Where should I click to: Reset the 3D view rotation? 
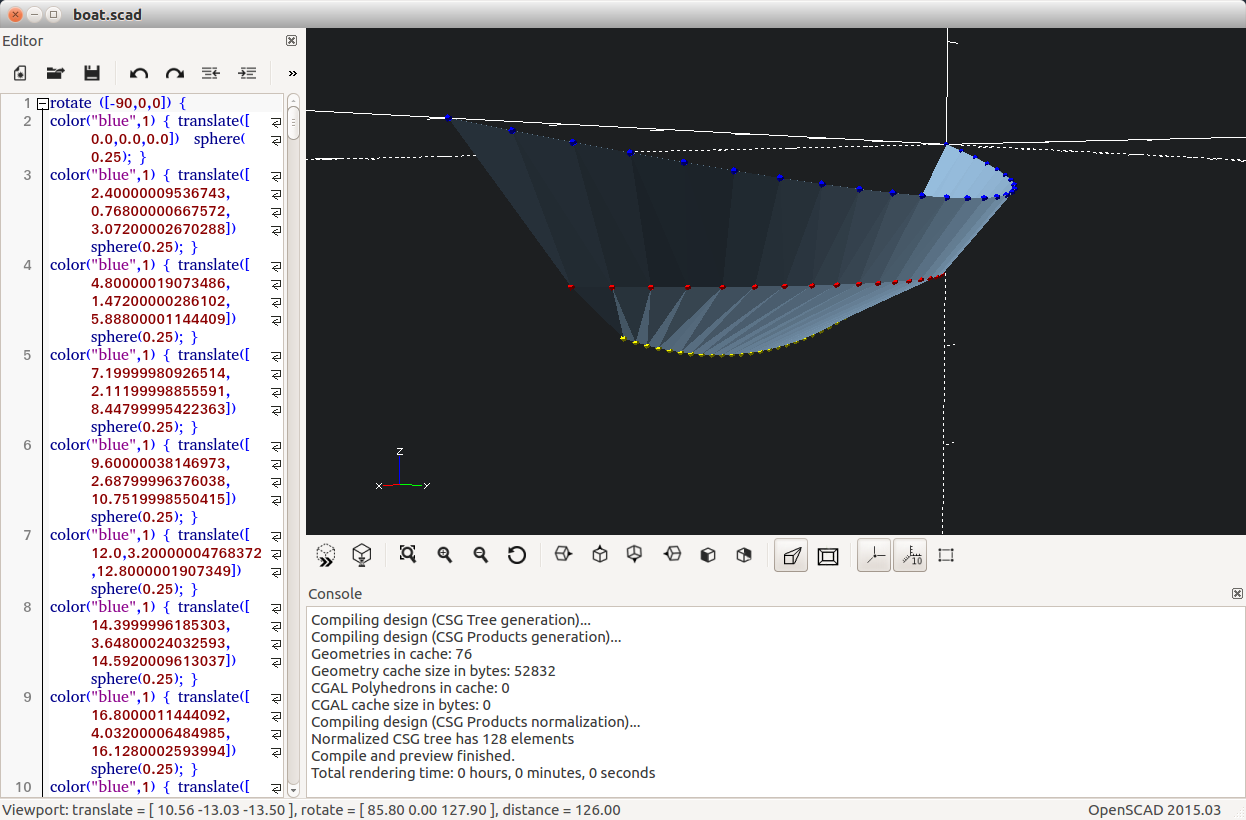(517, 555)
